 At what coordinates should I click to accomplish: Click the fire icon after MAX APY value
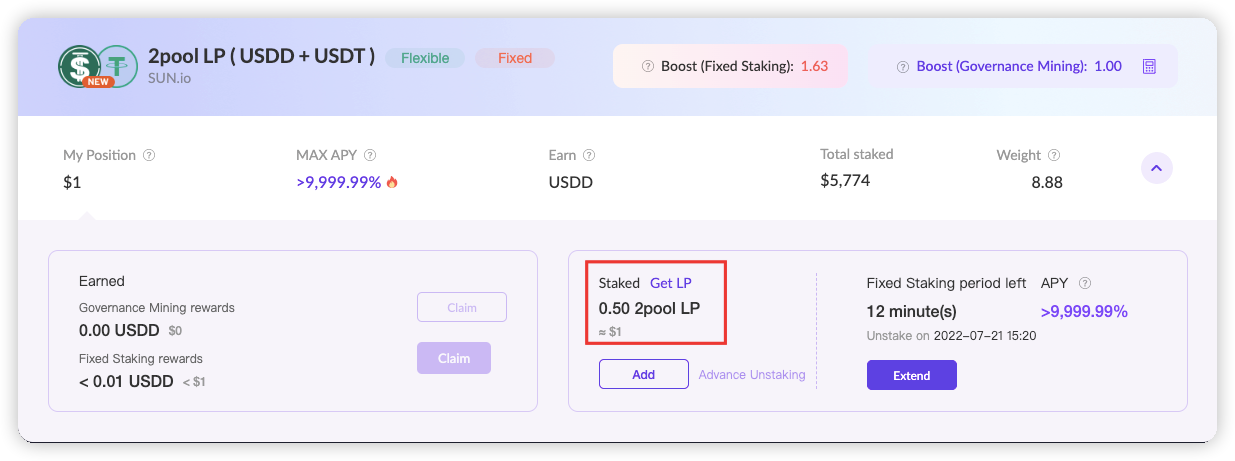pyautogui.click(x=392, y=182)
